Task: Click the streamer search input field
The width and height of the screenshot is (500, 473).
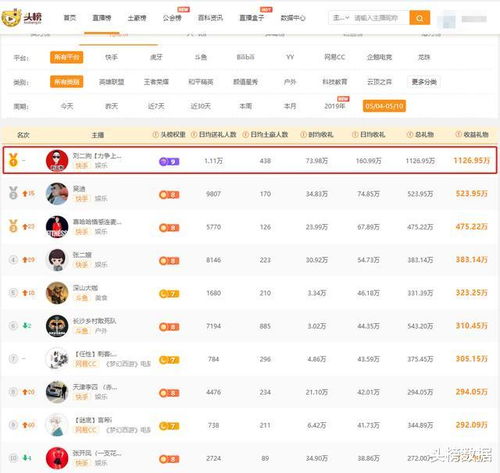Action: (380, 18)
